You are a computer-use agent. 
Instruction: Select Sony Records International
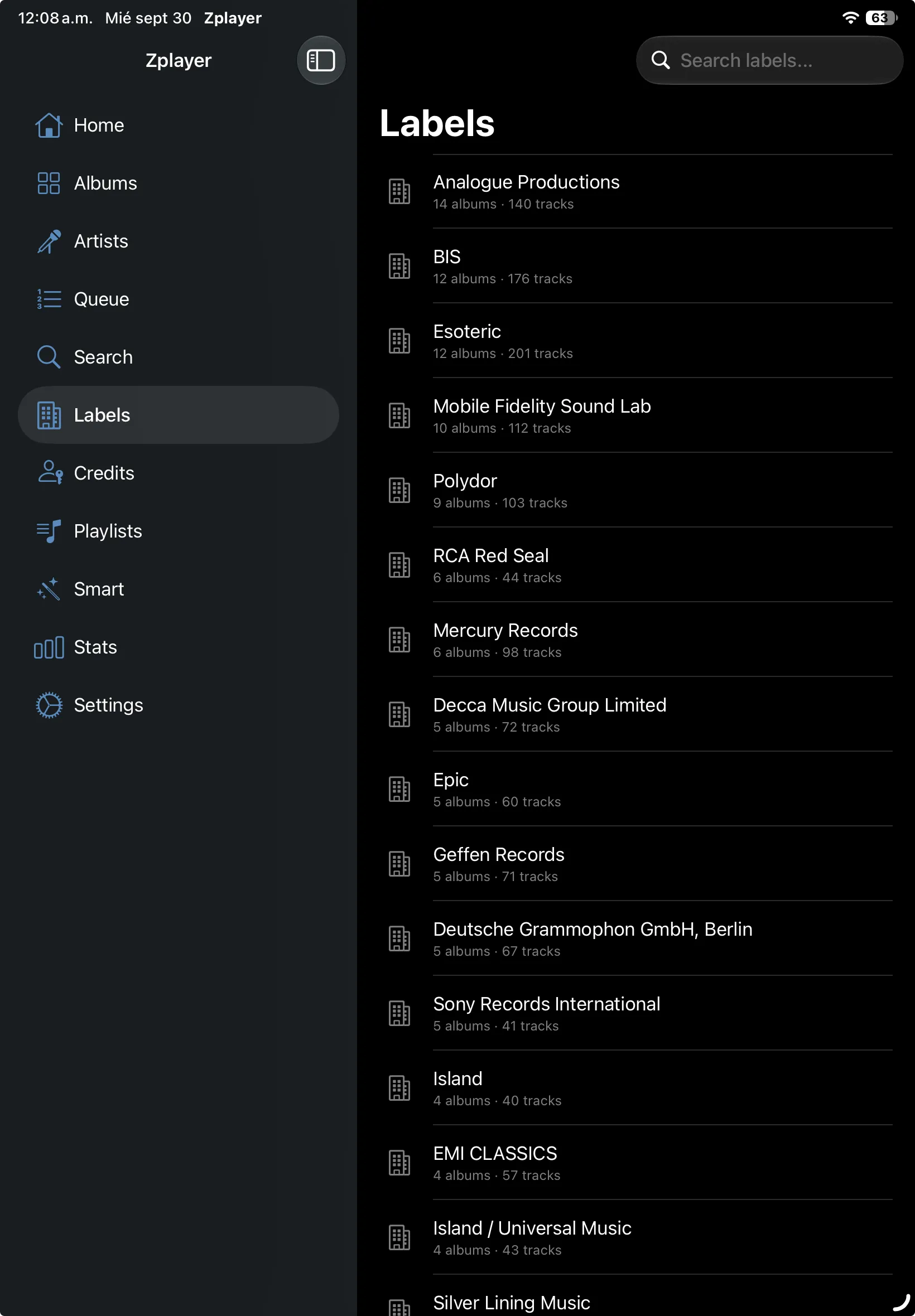(636, 1013)
